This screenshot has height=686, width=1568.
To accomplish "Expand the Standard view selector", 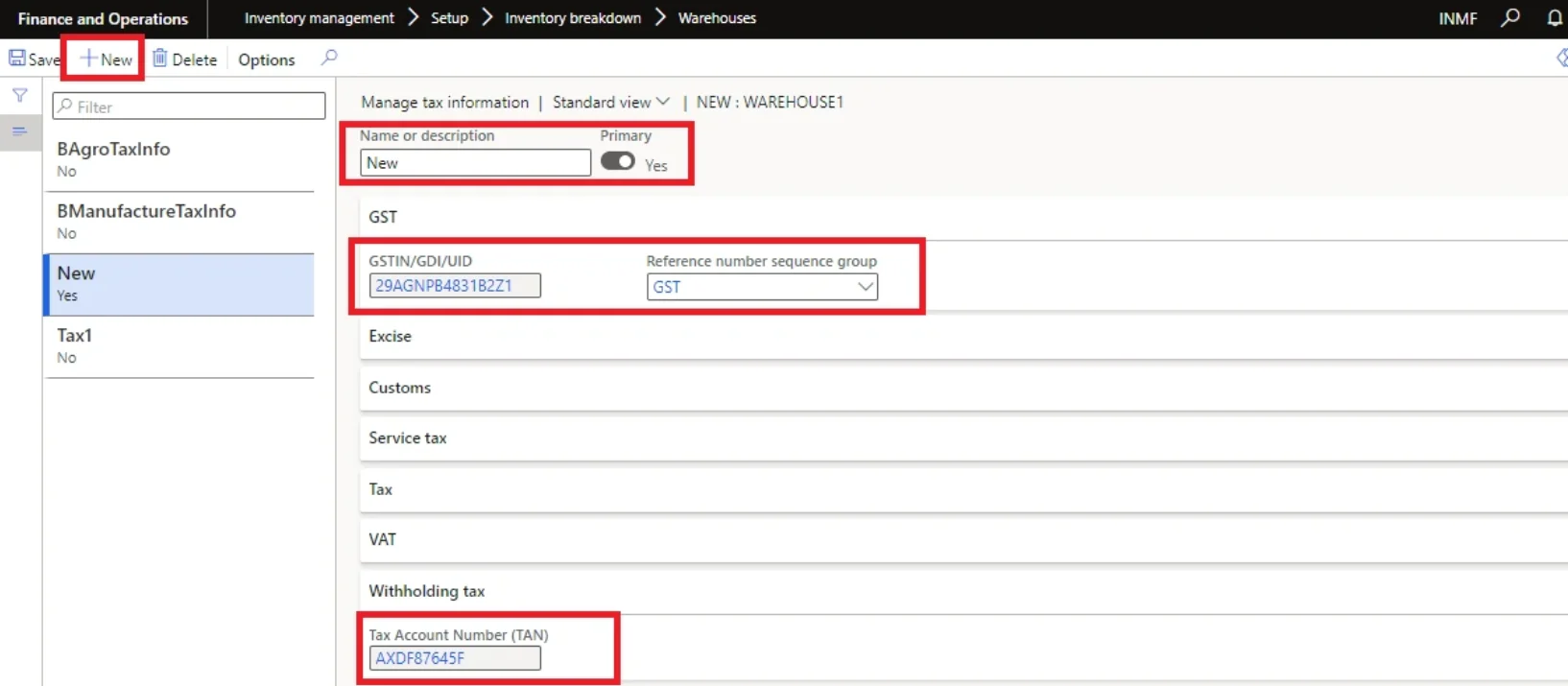I will (611, 102).
